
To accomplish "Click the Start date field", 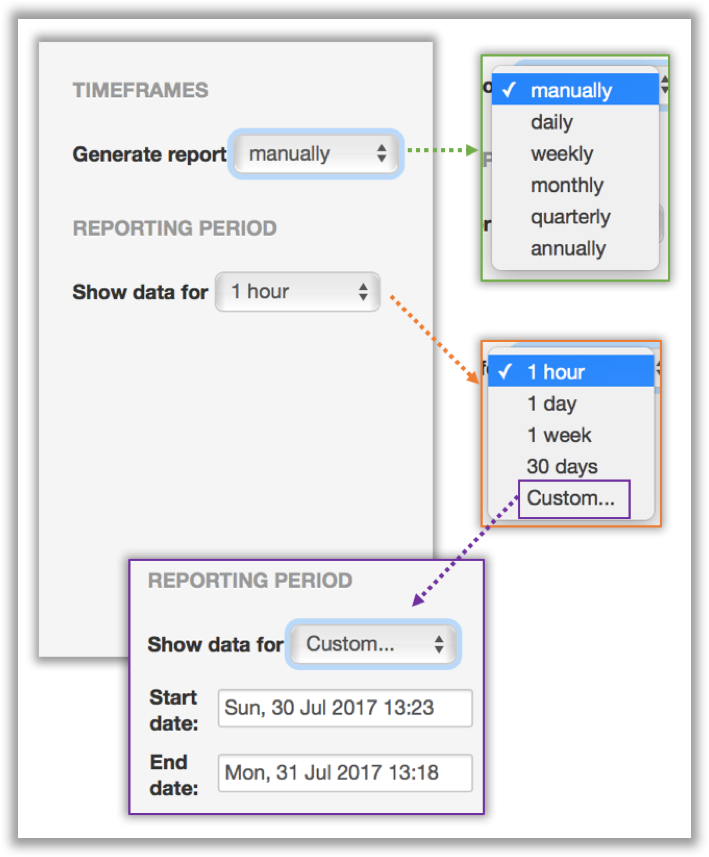I will (x=344, y=708).
